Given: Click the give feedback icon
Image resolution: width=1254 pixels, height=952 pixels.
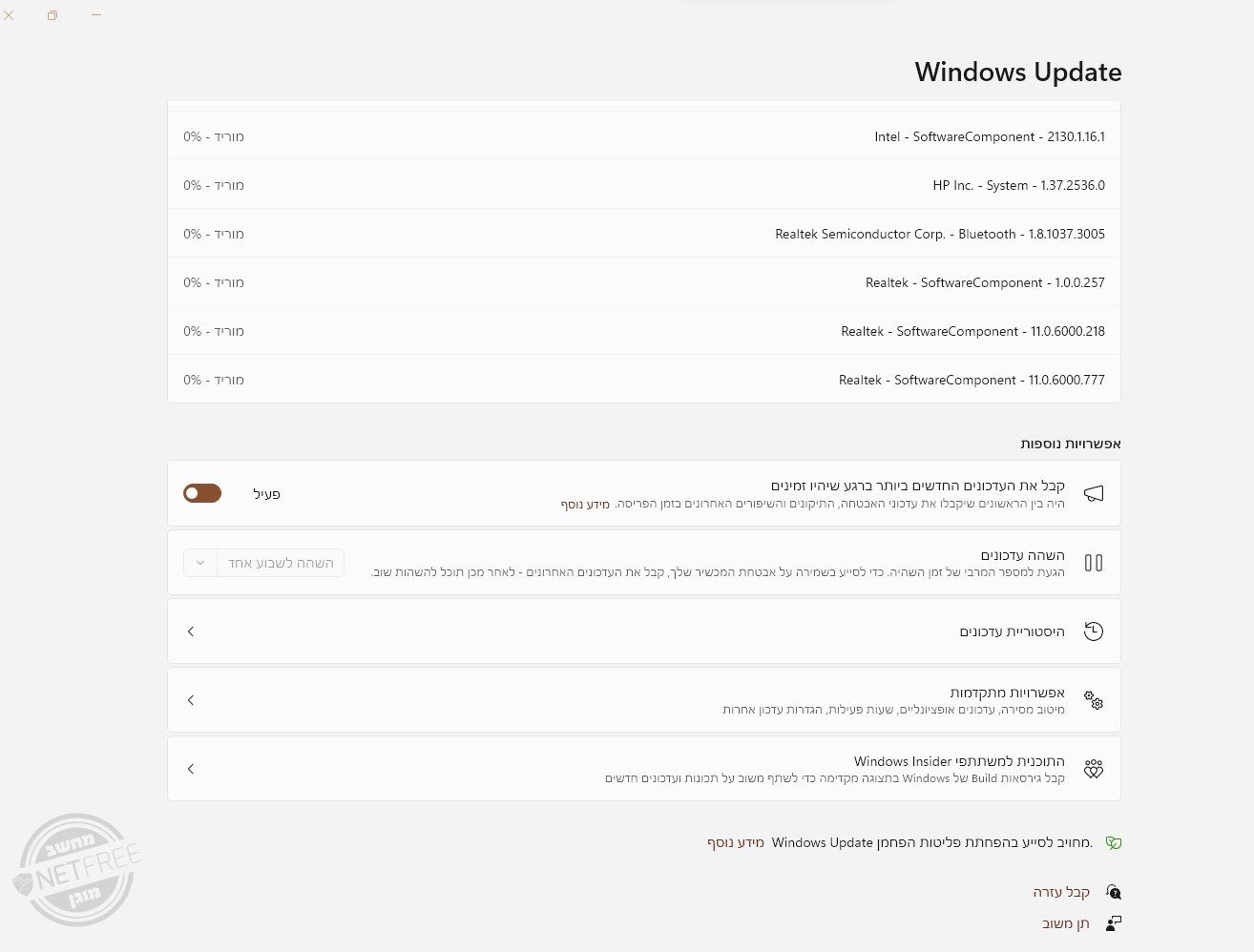Looking at the screenshot, I should coord(1113,923).
